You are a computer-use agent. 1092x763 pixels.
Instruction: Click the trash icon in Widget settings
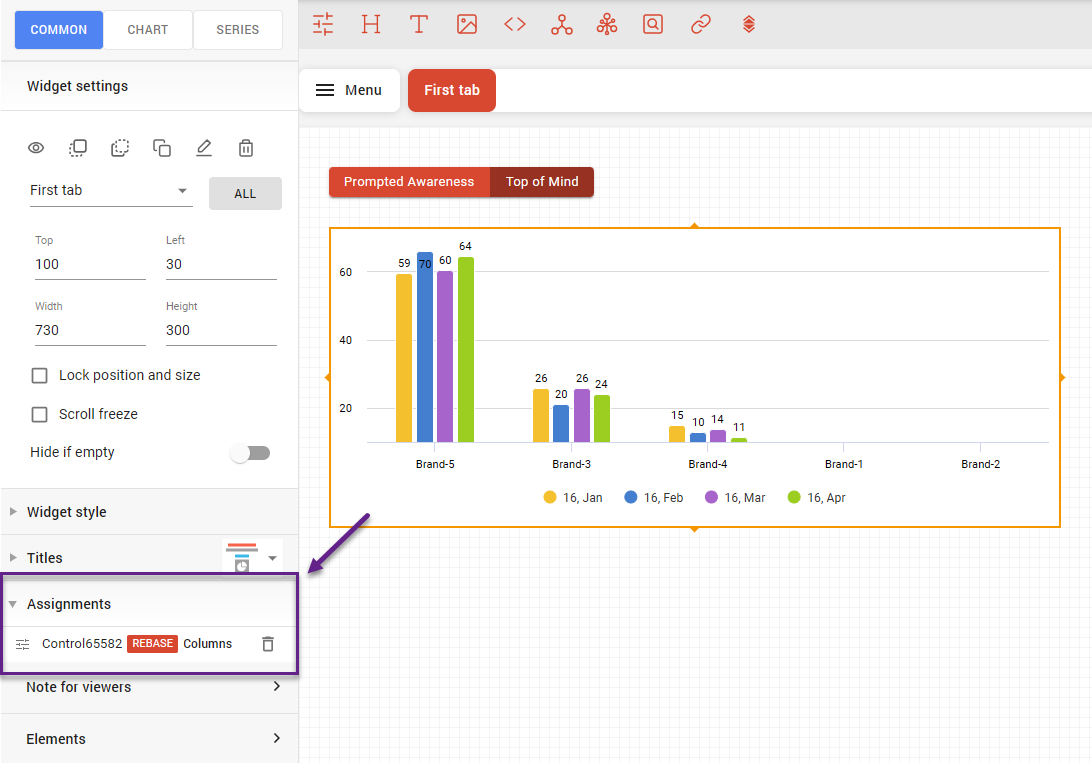point(246,148)
